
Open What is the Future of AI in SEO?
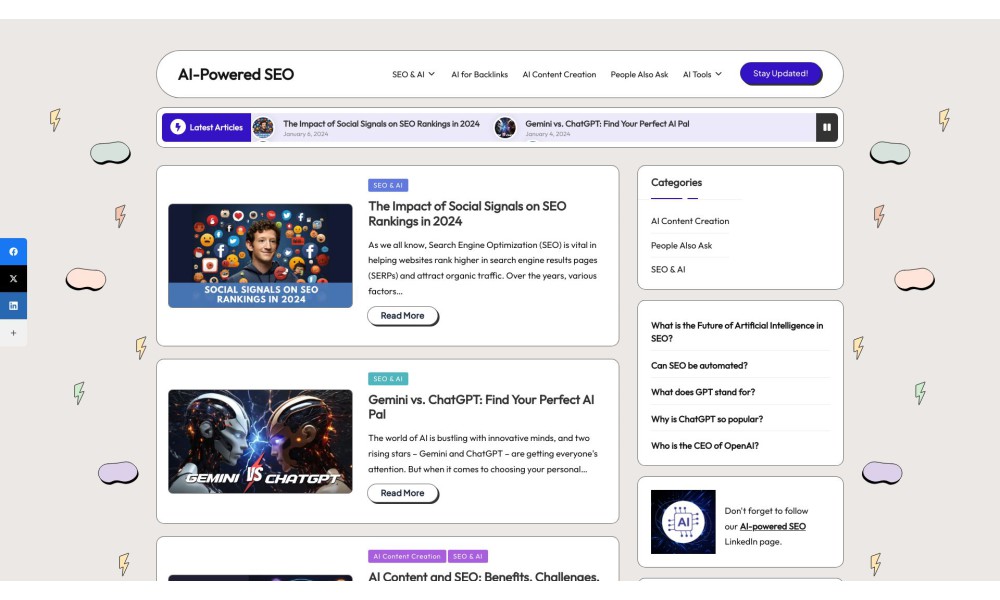tap(737, 332)
